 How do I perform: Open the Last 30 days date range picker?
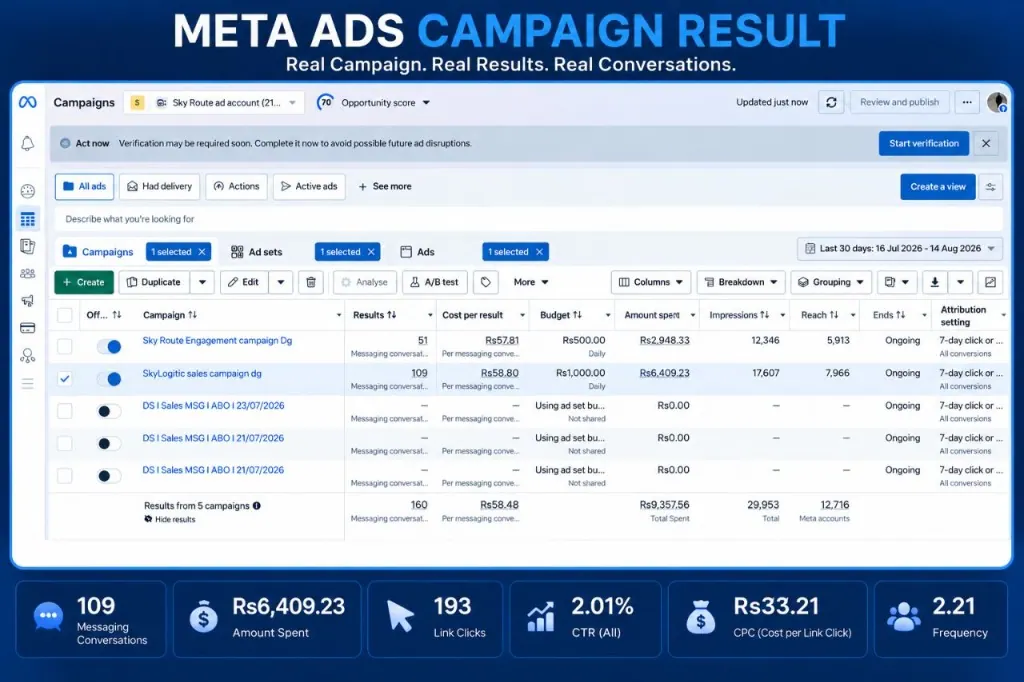[900, 249]
